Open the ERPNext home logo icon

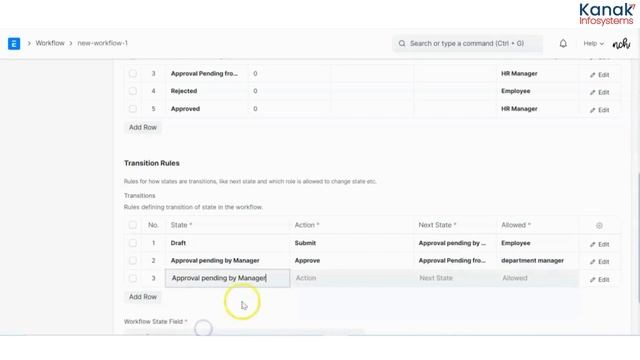point(14,43)
